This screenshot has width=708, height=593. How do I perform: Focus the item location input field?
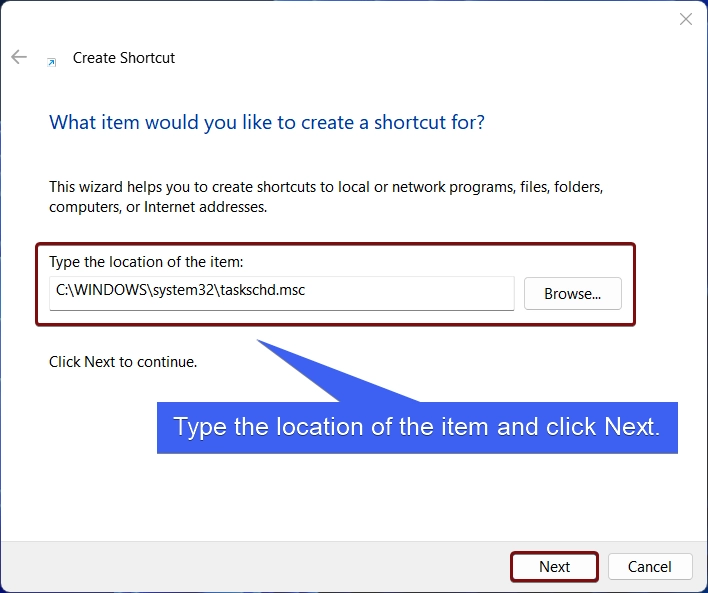pos(282,293)
